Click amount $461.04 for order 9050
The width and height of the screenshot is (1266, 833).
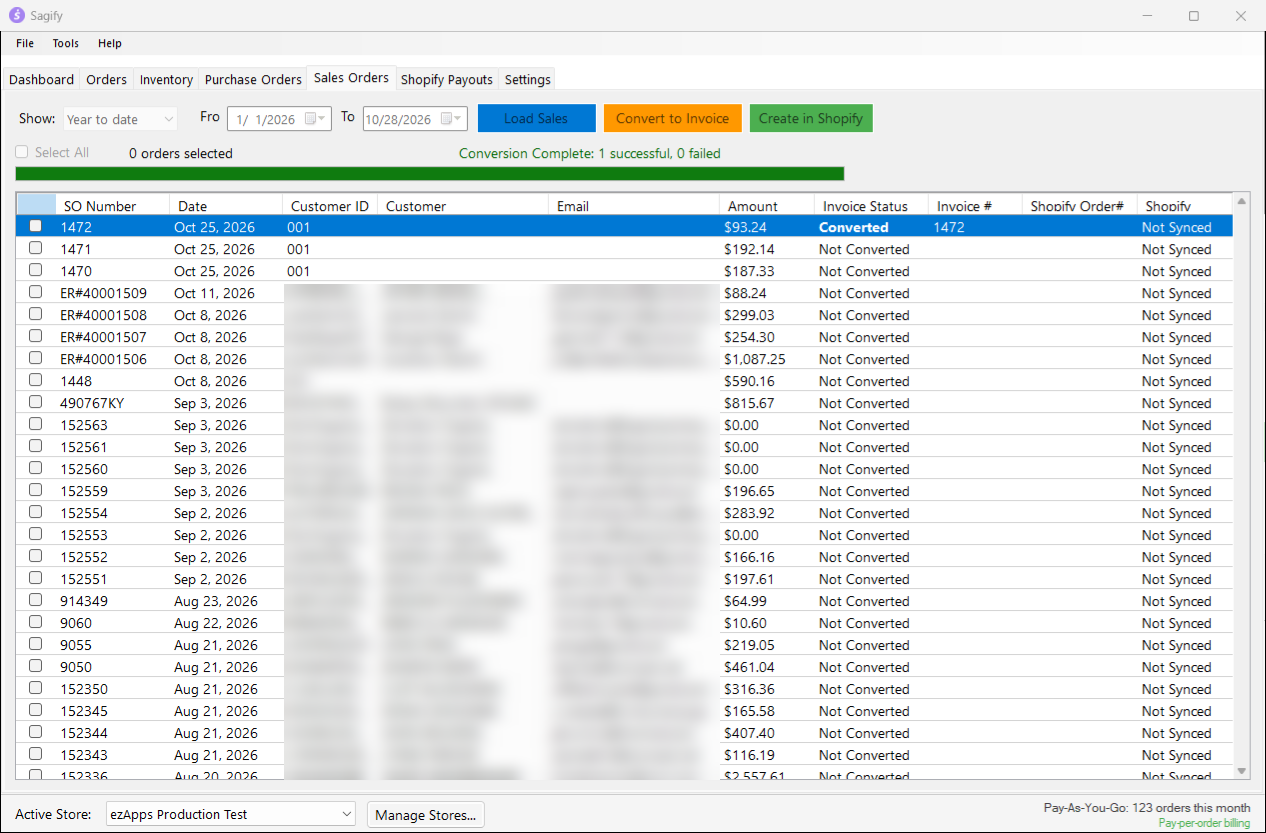[x=749, y=667]
